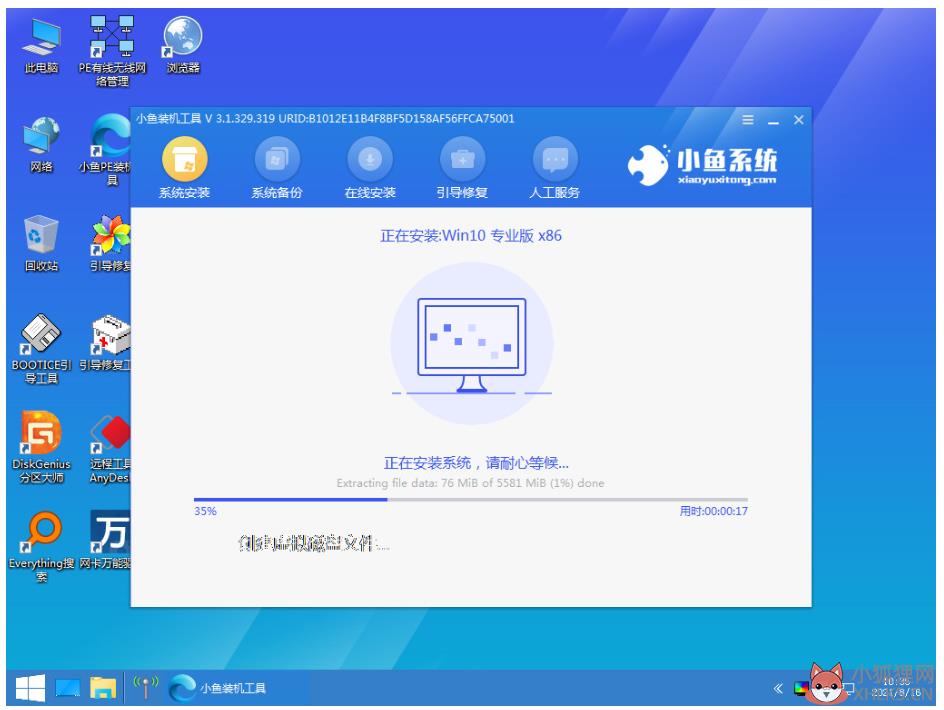This screenshot has width=944, height=710.
Task: Minimize the 小鱼装机工具 window
Action: point(774,120)
